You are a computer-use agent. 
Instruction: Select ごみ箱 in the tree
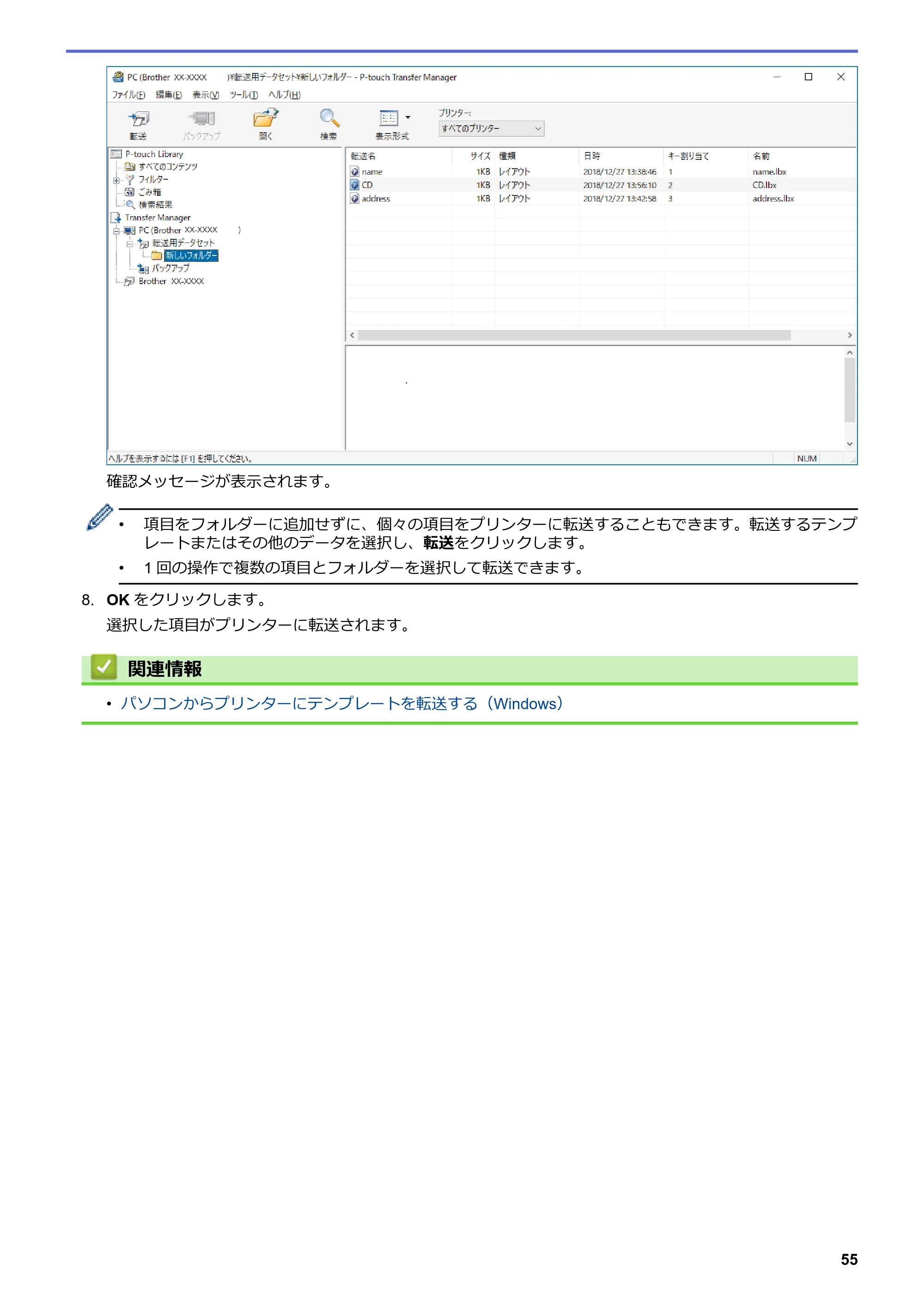pyautogui.click(x=150, y=192)
